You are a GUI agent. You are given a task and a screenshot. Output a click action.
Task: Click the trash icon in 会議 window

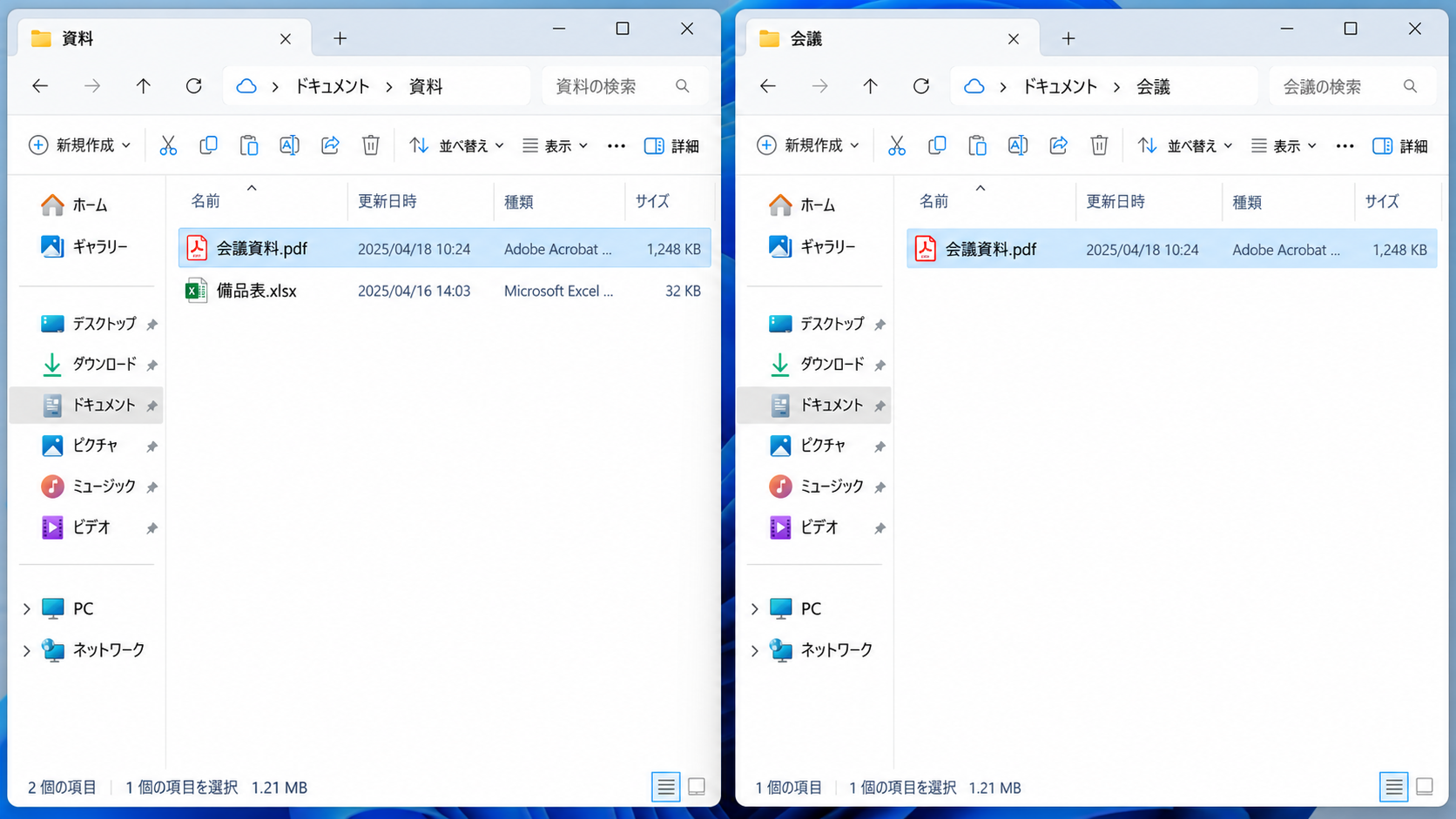click(1099, 145)
